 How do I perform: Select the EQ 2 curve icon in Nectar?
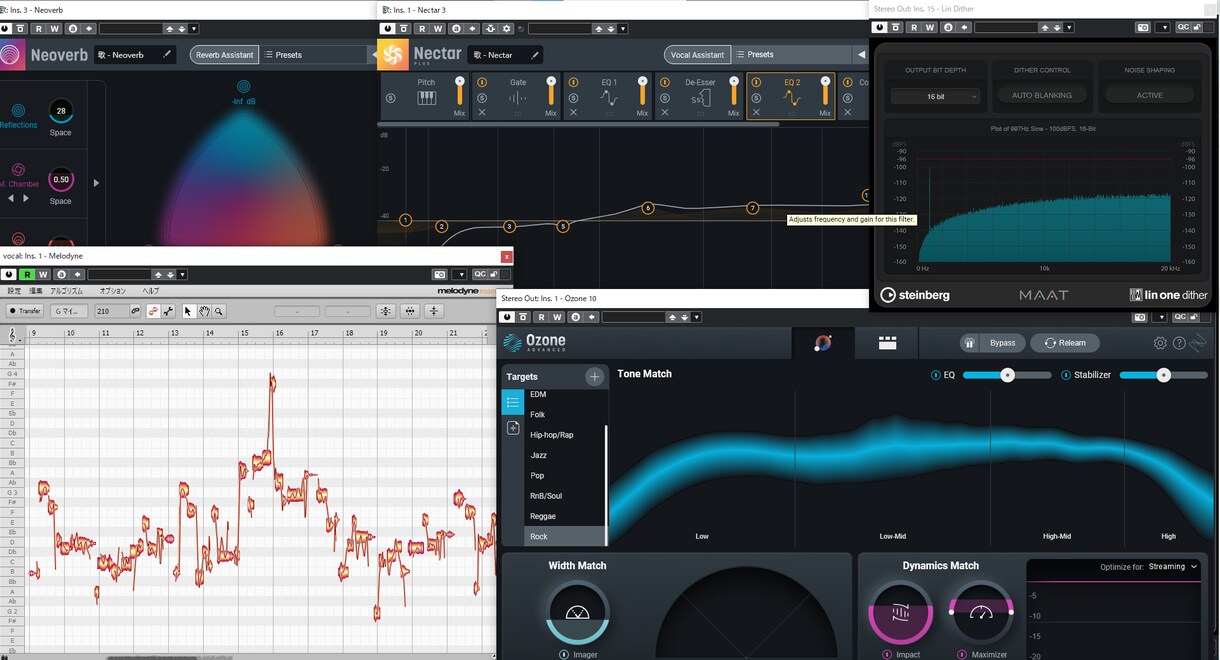pos(792,98)
